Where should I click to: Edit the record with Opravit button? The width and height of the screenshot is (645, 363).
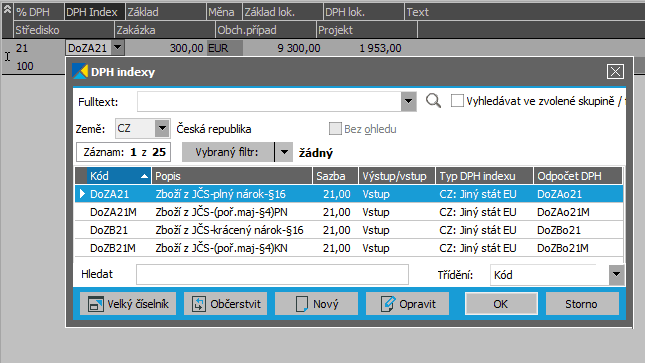407,304
